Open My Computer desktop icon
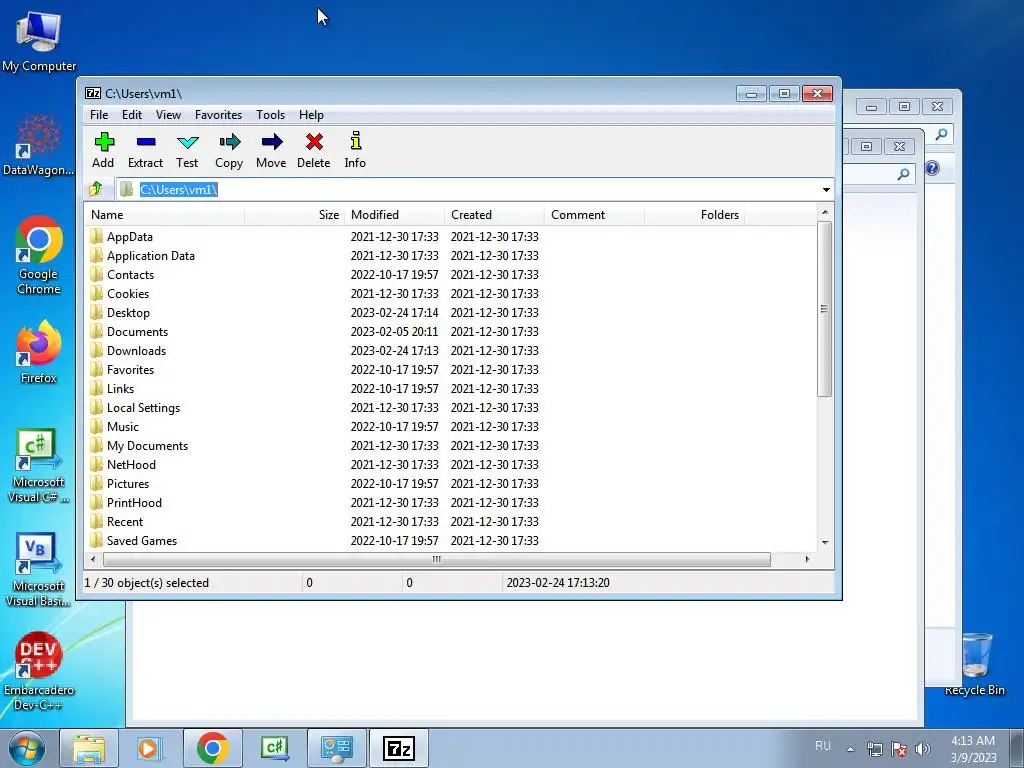 [x=39, y=40]
